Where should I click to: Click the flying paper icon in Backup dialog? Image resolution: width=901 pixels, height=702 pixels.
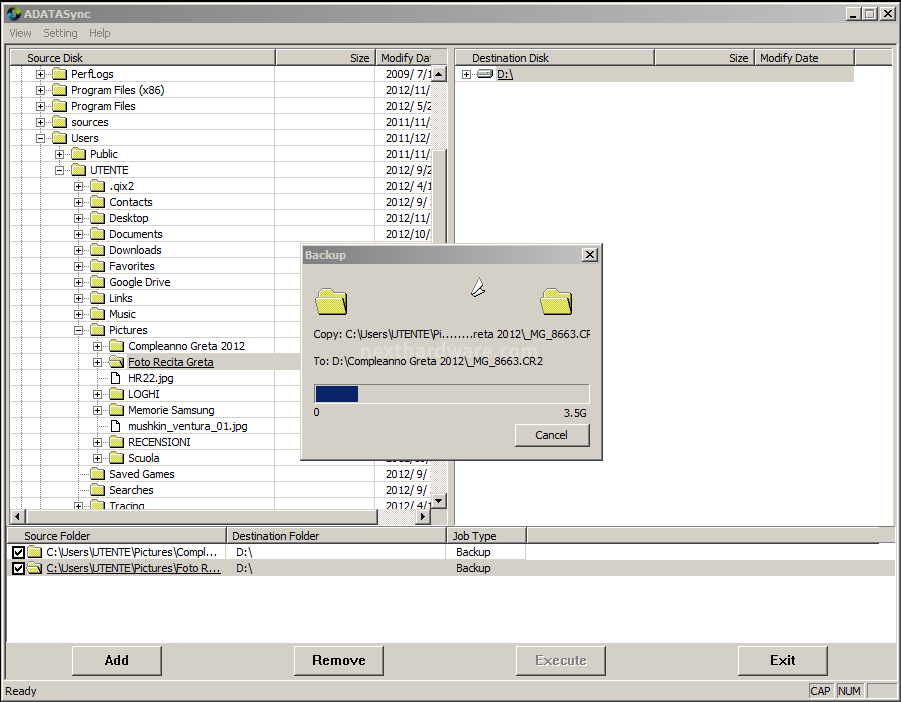pos(478,287)
